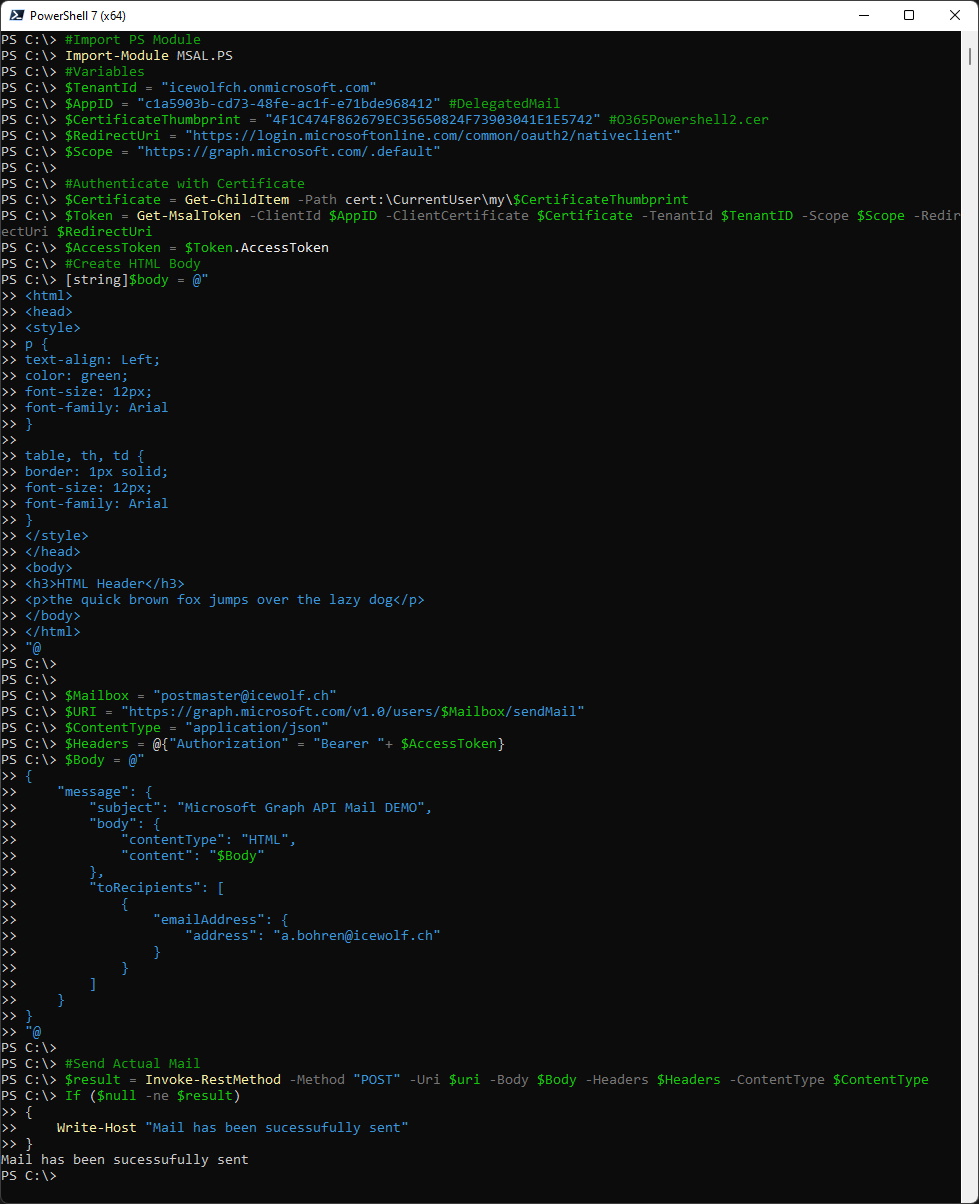Click the vertical scrollbar thumb

[x=971, y=58]
